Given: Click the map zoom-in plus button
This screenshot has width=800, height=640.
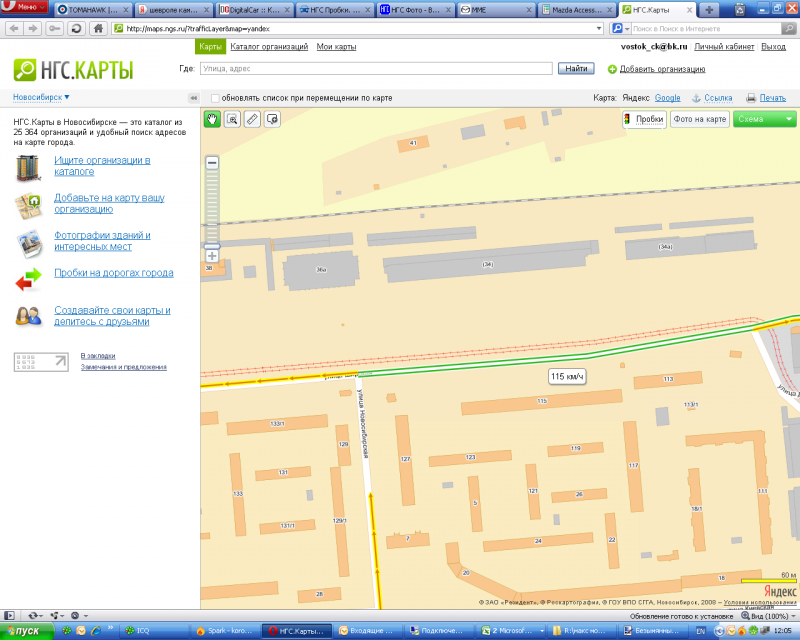Looking at the screenshot, I should click(x=212, y=256).
